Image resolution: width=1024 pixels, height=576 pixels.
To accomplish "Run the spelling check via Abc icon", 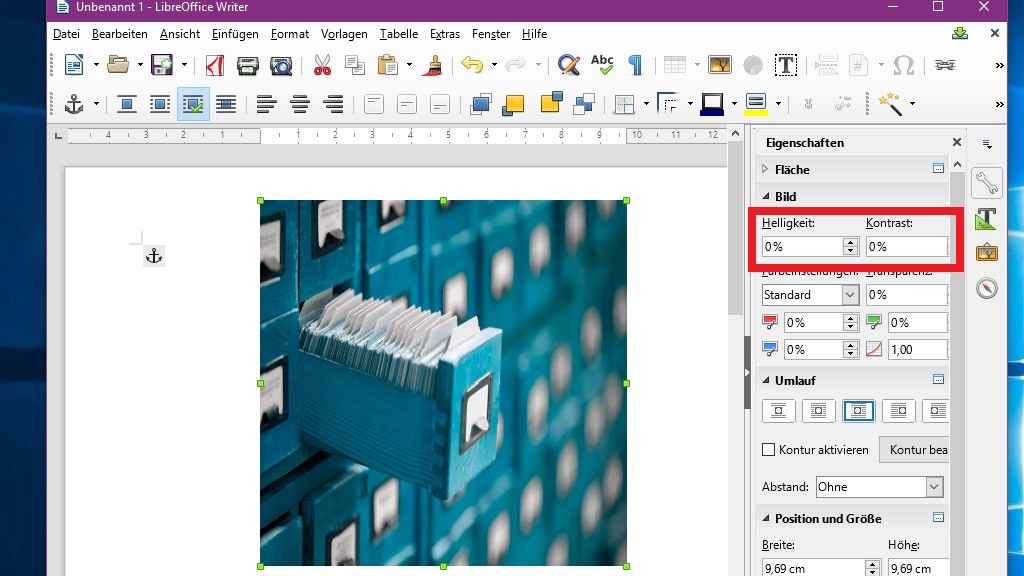I will coord(601,64).
